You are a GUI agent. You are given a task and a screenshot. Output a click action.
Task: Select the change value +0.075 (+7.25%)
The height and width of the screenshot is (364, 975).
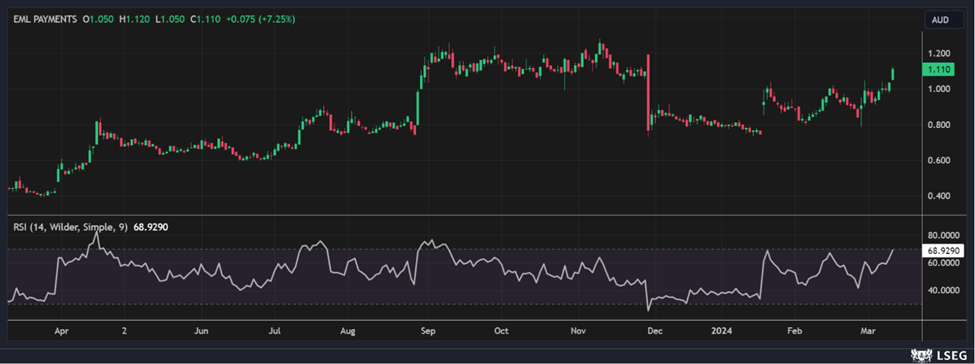click(x=260, y=19)
